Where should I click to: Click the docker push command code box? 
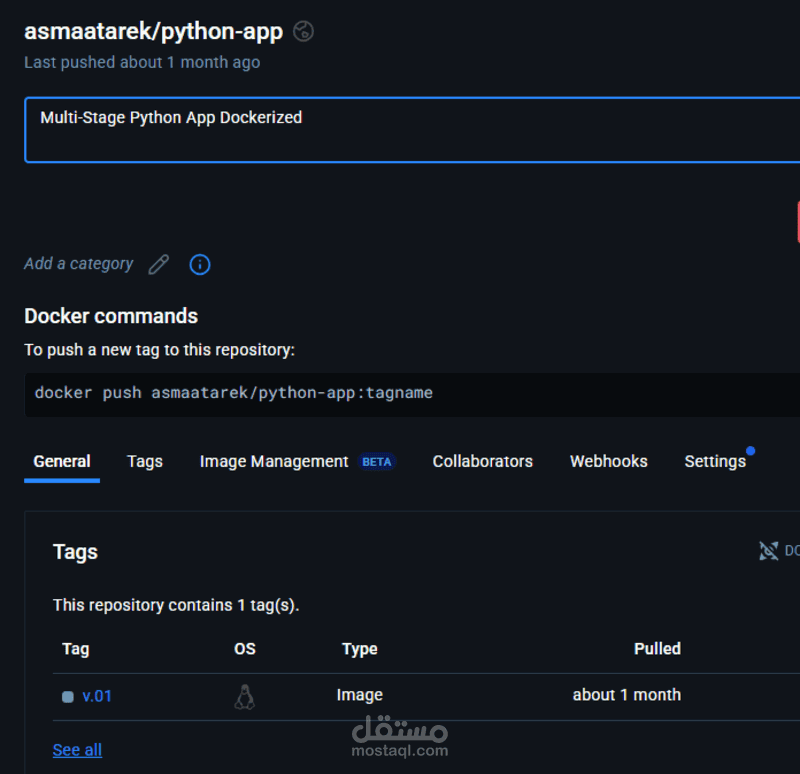pyautogui.click(x=412, y=394)
